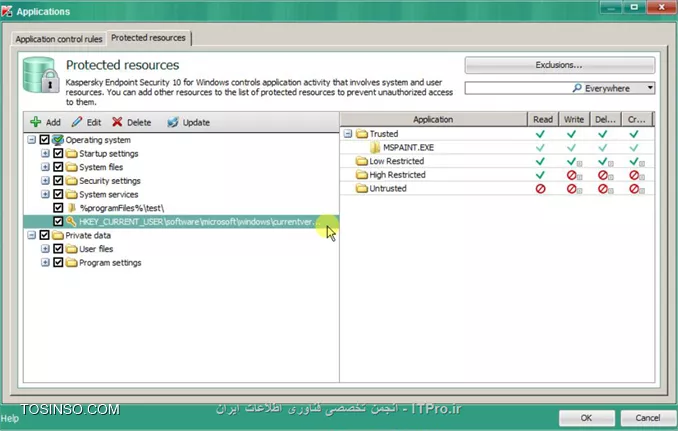The height and width of the screenshot is (431, 678).
Task: Collapse the Trusted application group
Action: pyautogui.click(x=348, y=134)
